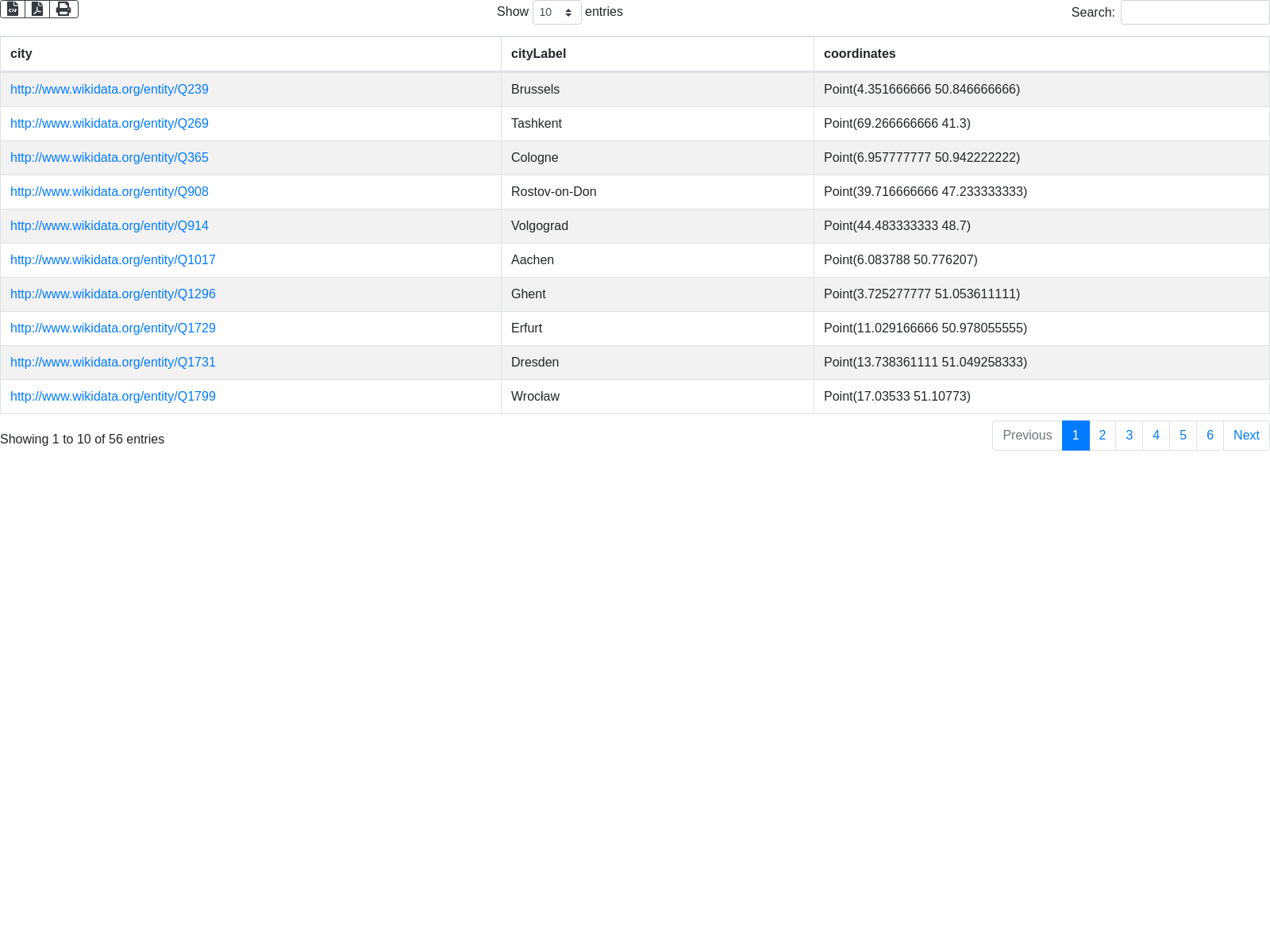Screen dimensions: 1270x952
Task: Export the table as PDF
Action: pos(37,9)
